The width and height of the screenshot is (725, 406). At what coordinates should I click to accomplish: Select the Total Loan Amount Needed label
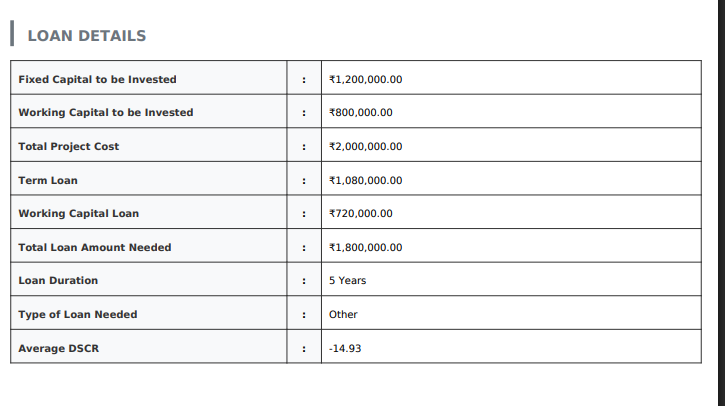click(95, 248)
